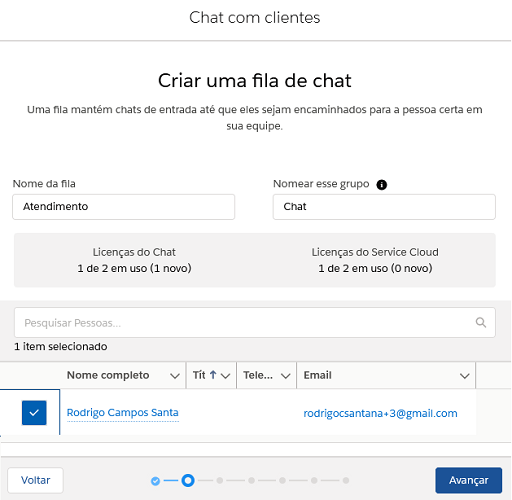The image size is (512, 500).
Task: Focus the Nome da fila input field
Action: (x=124, y=207)
